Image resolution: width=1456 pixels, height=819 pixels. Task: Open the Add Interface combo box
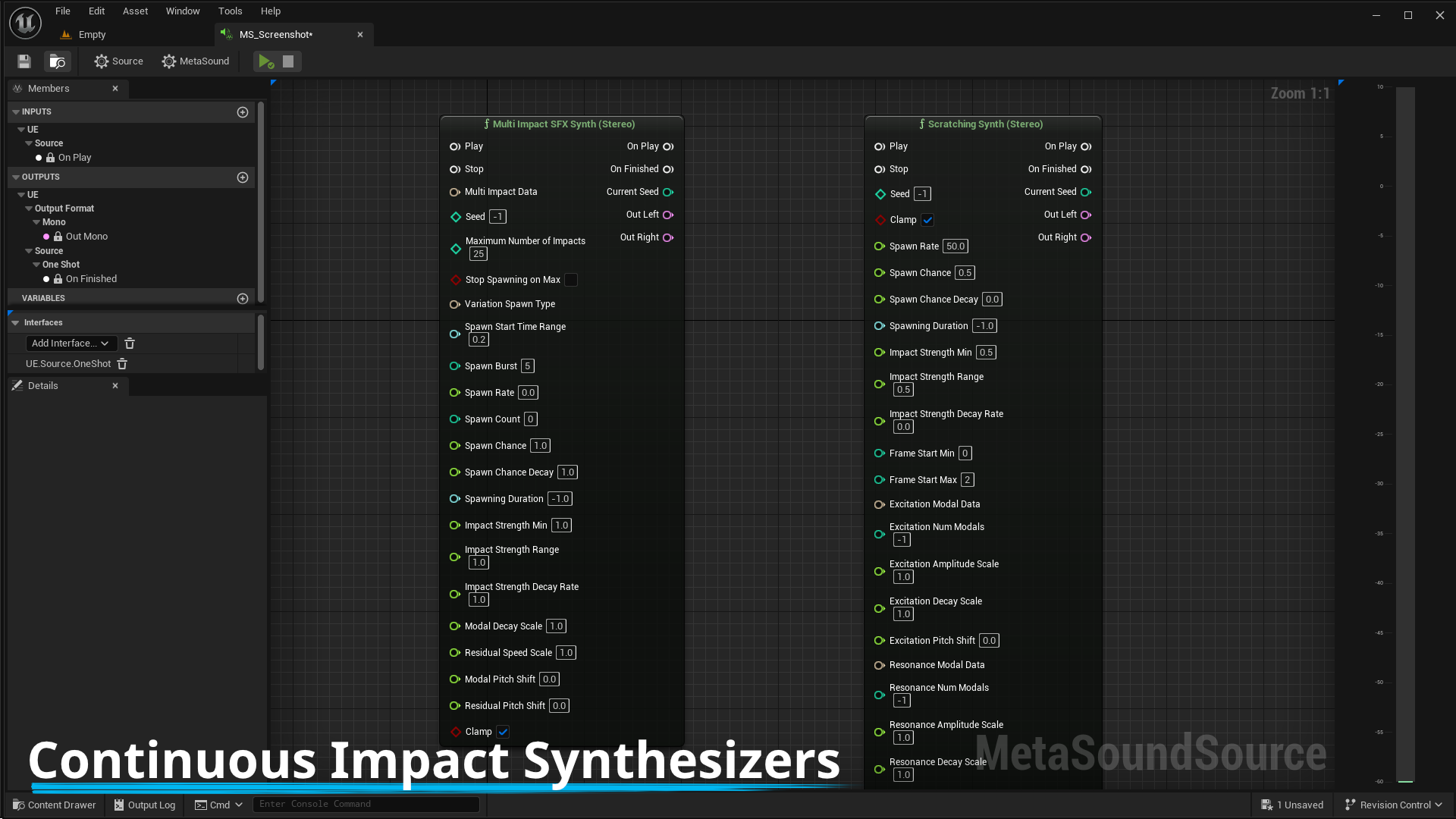(71, 343)
